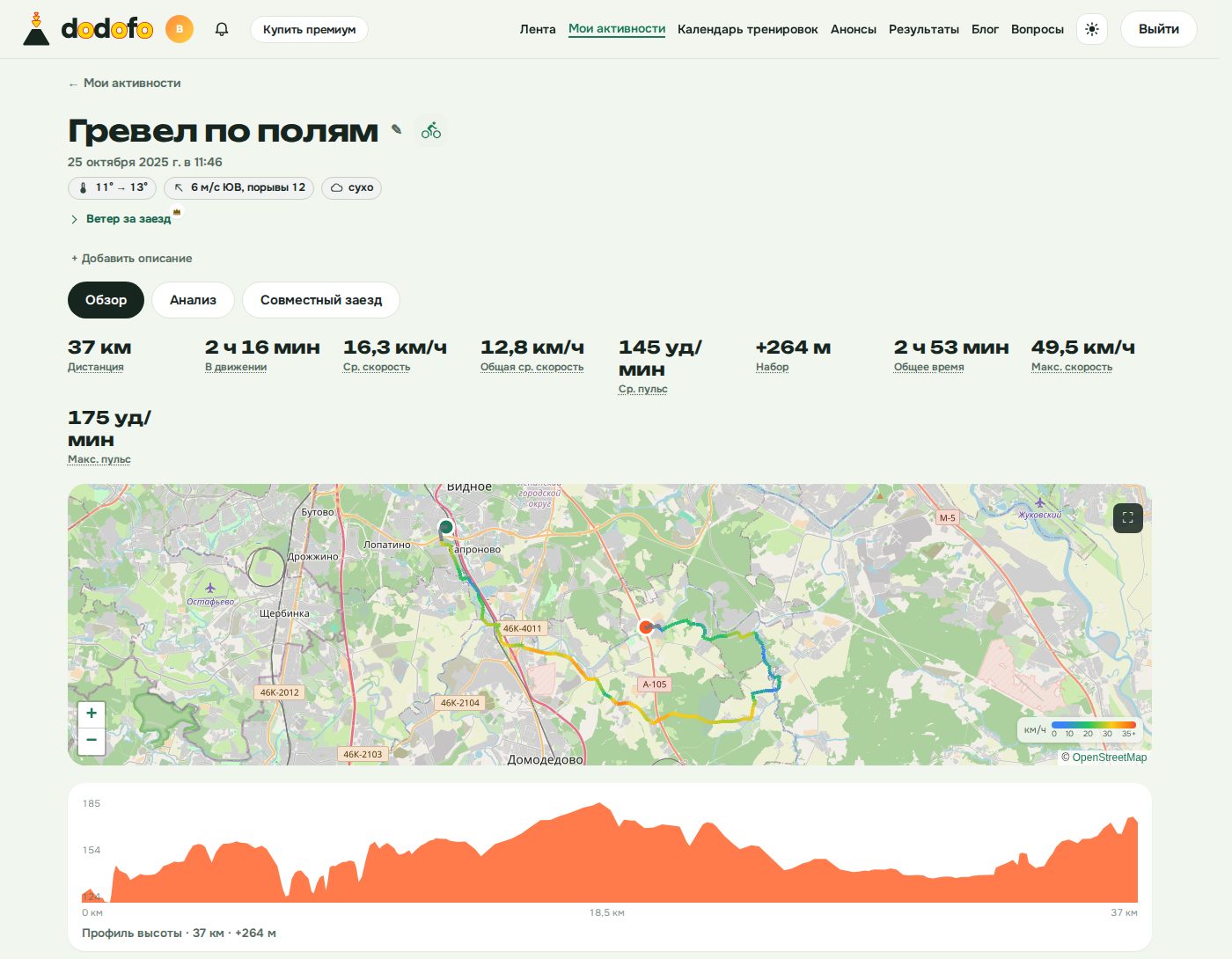
Task: Click the orange finish marker on map
Action: click(646, 627)
